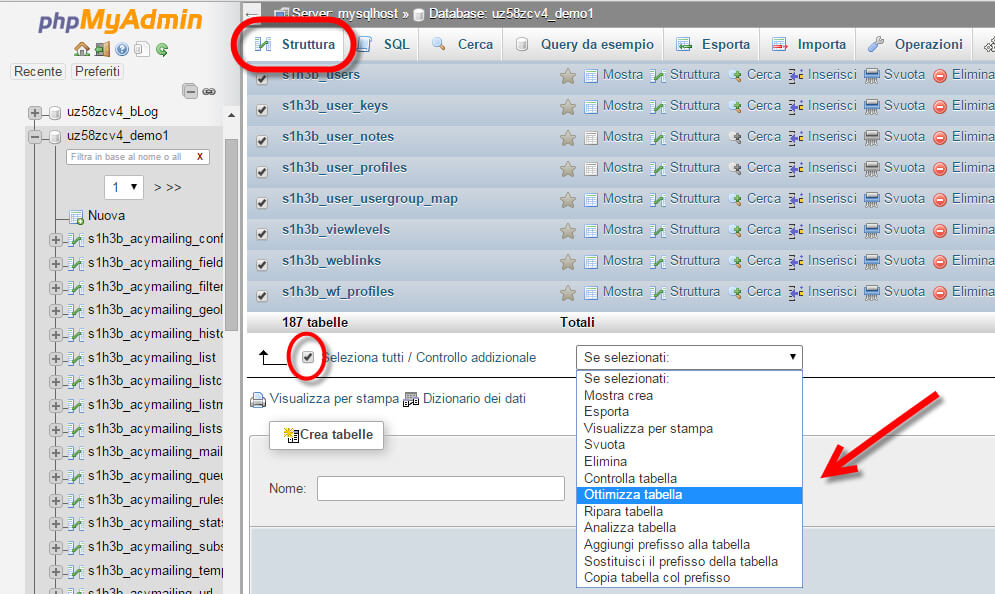Uncheck the s1h3b_wf_profiles row checkbox
The height and width of the screenshot is (594, 995).
[261, 291]
